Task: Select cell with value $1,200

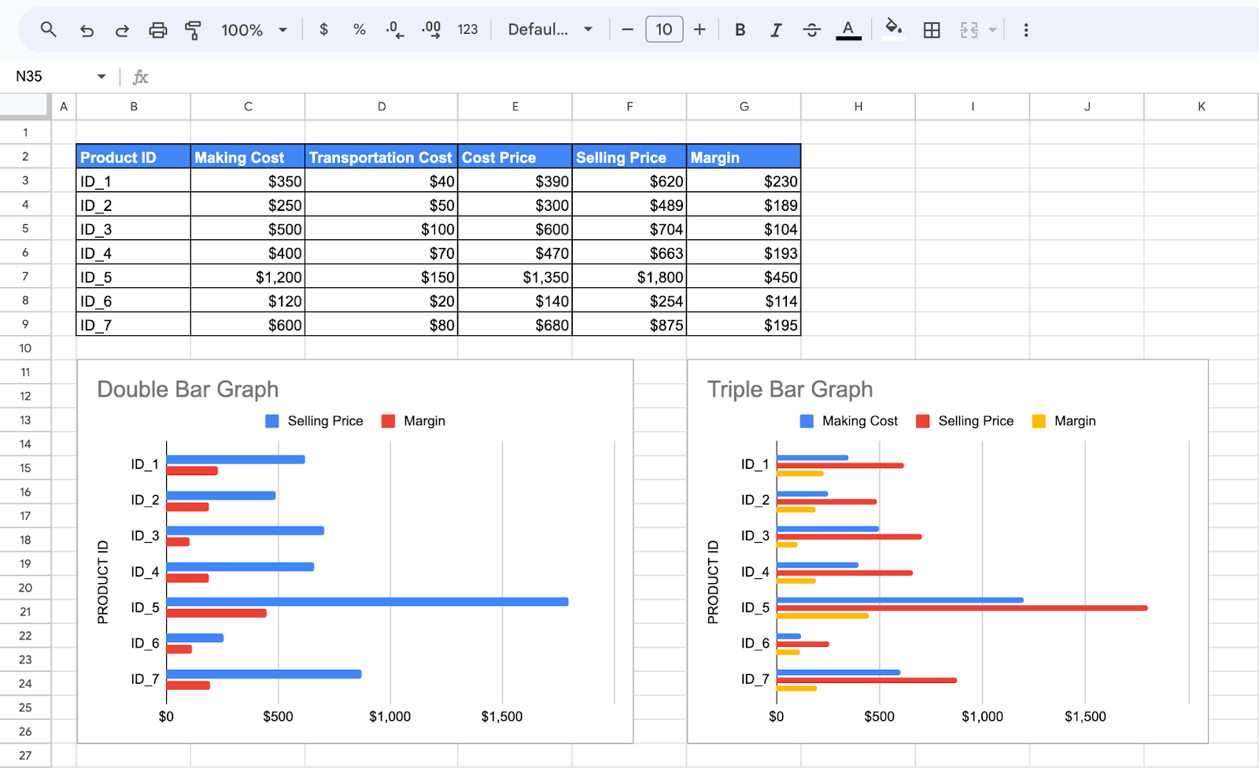Action: pos(248,277)
